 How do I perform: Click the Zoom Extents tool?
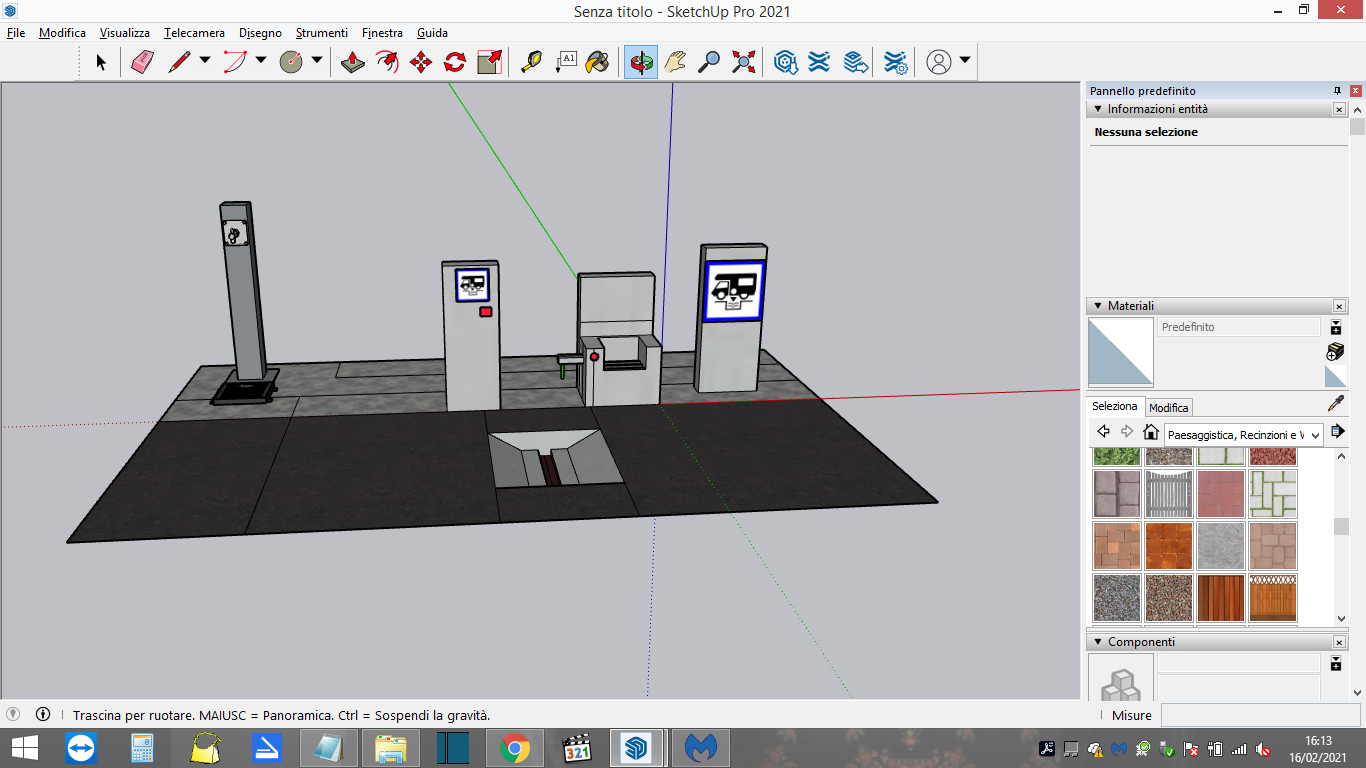tap(743, 62)
